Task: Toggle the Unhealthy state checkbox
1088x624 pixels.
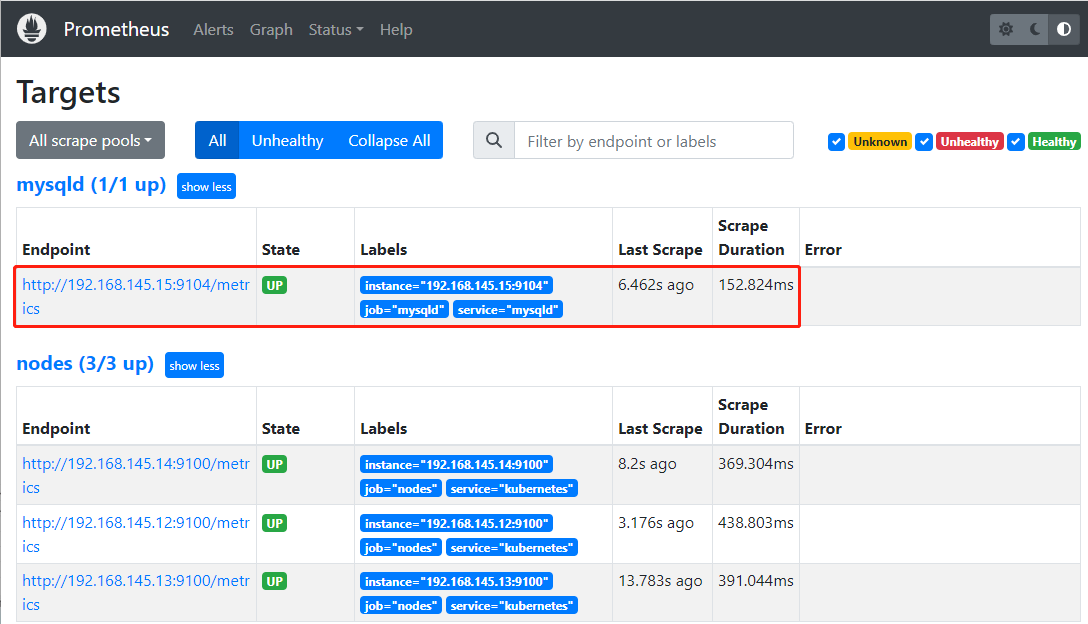Action: point(924,142)
